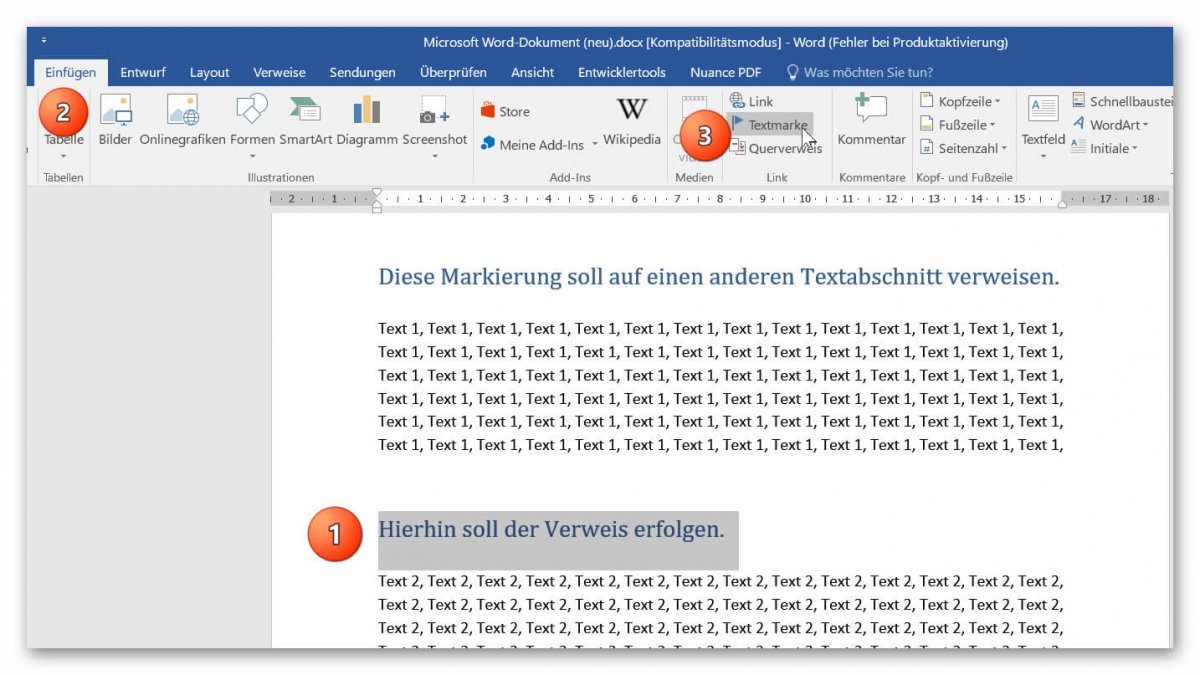Switch to the Layout ribbon tab

point(209,72)
